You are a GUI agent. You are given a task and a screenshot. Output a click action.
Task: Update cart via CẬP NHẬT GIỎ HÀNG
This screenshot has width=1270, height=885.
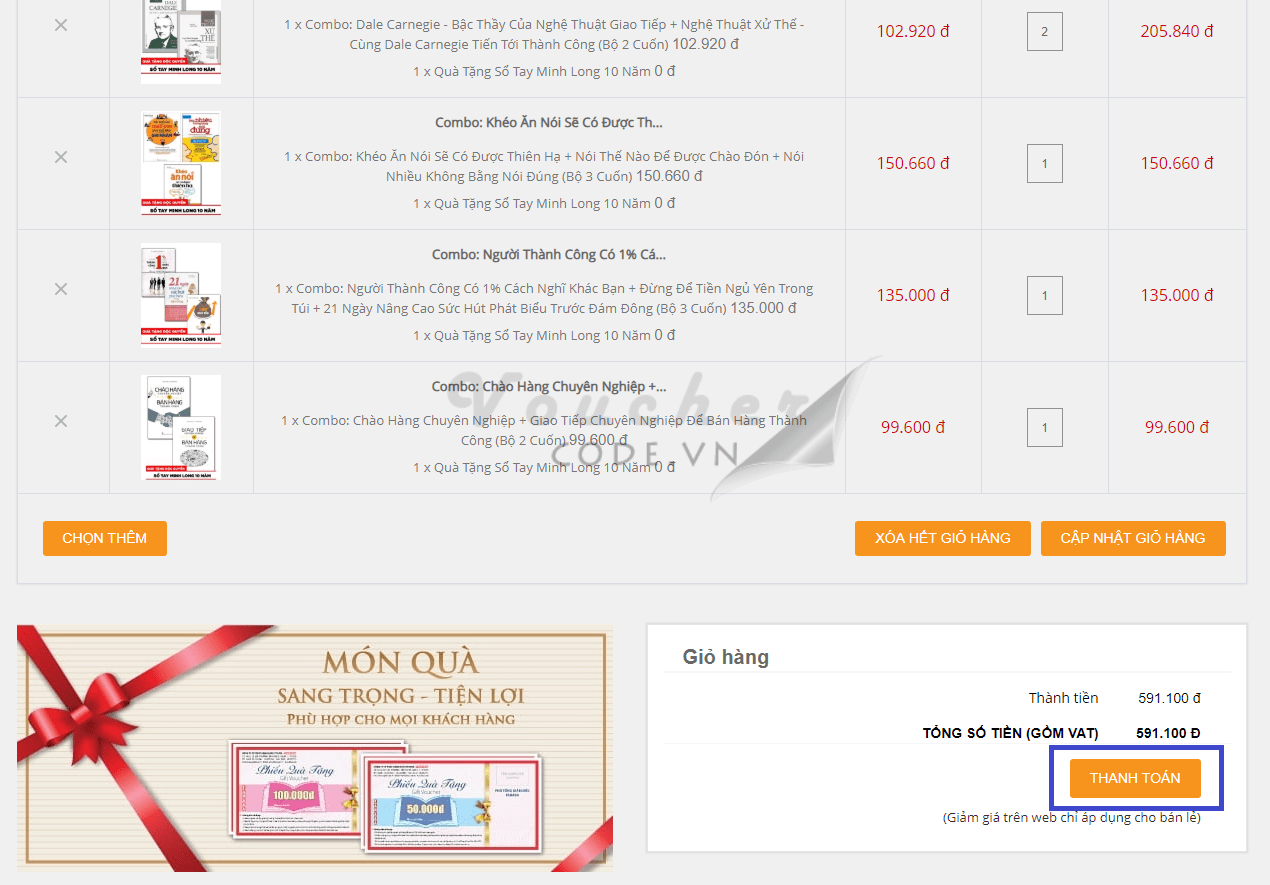click(x=1133, y=538)
